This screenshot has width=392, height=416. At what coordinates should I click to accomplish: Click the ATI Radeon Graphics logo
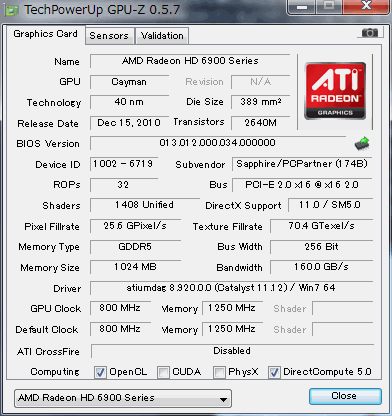click(x=335, y=91)
